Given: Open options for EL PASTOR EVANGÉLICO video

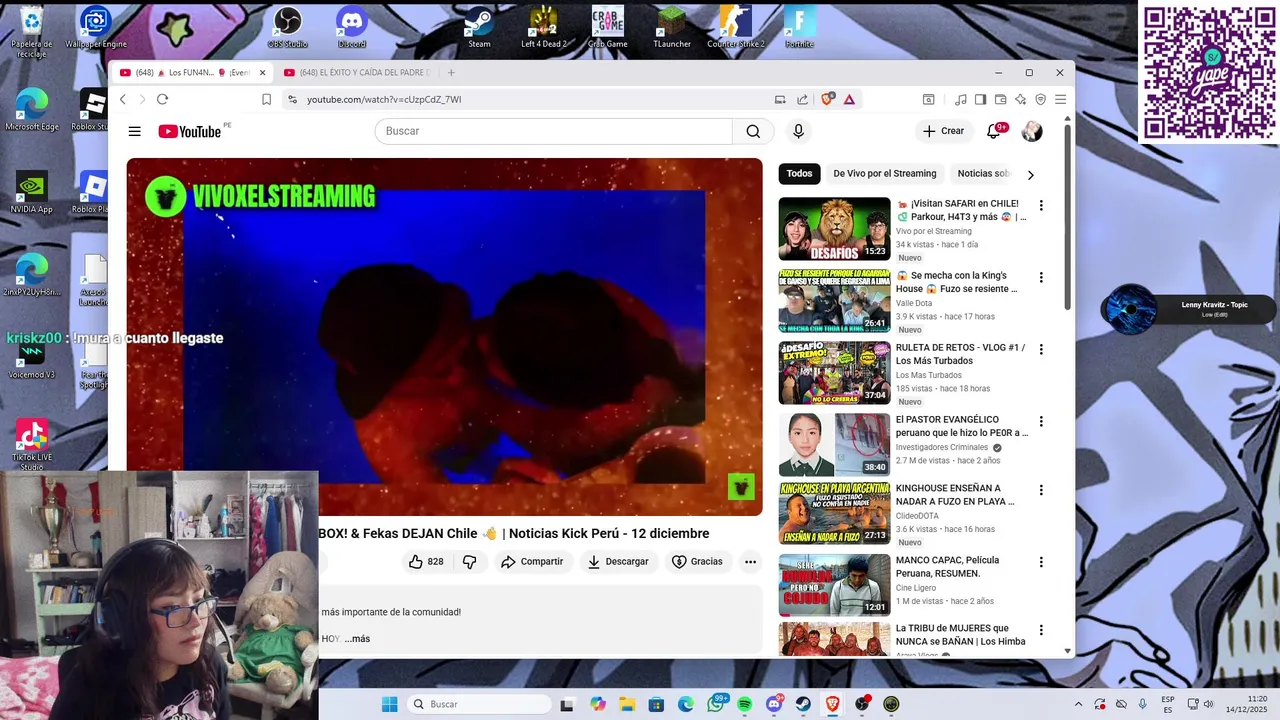Looking at the screenshot, I should [1041, 421].
